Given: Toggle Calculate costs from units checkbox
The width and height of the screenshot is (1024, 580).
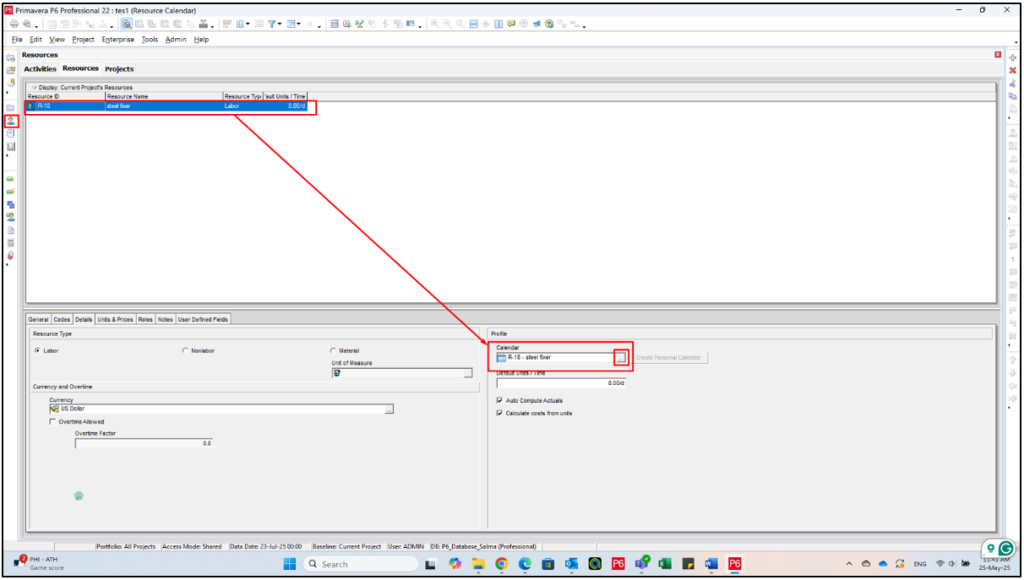Looking at the screenshot, I should [500, 413].
